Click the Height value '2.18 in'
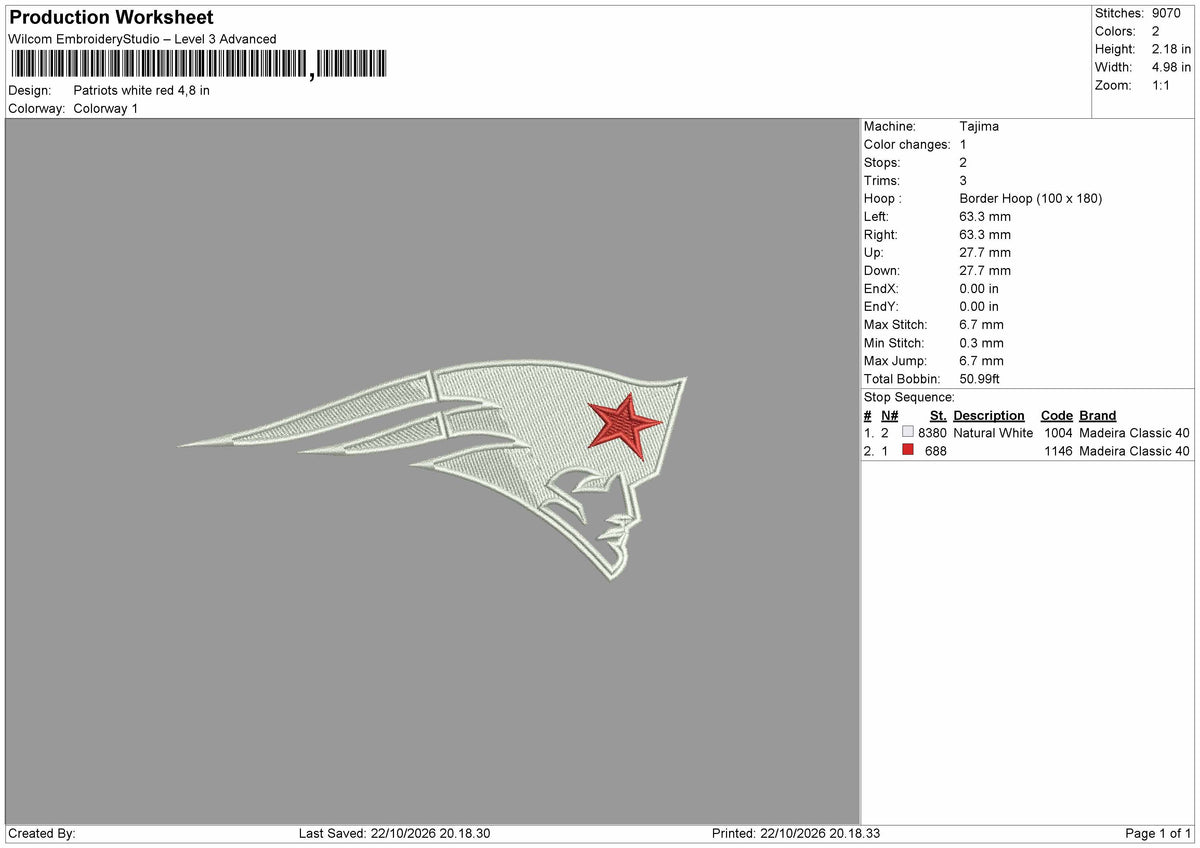Viewport: 1200px width, 848px height. coord(1172,49)
